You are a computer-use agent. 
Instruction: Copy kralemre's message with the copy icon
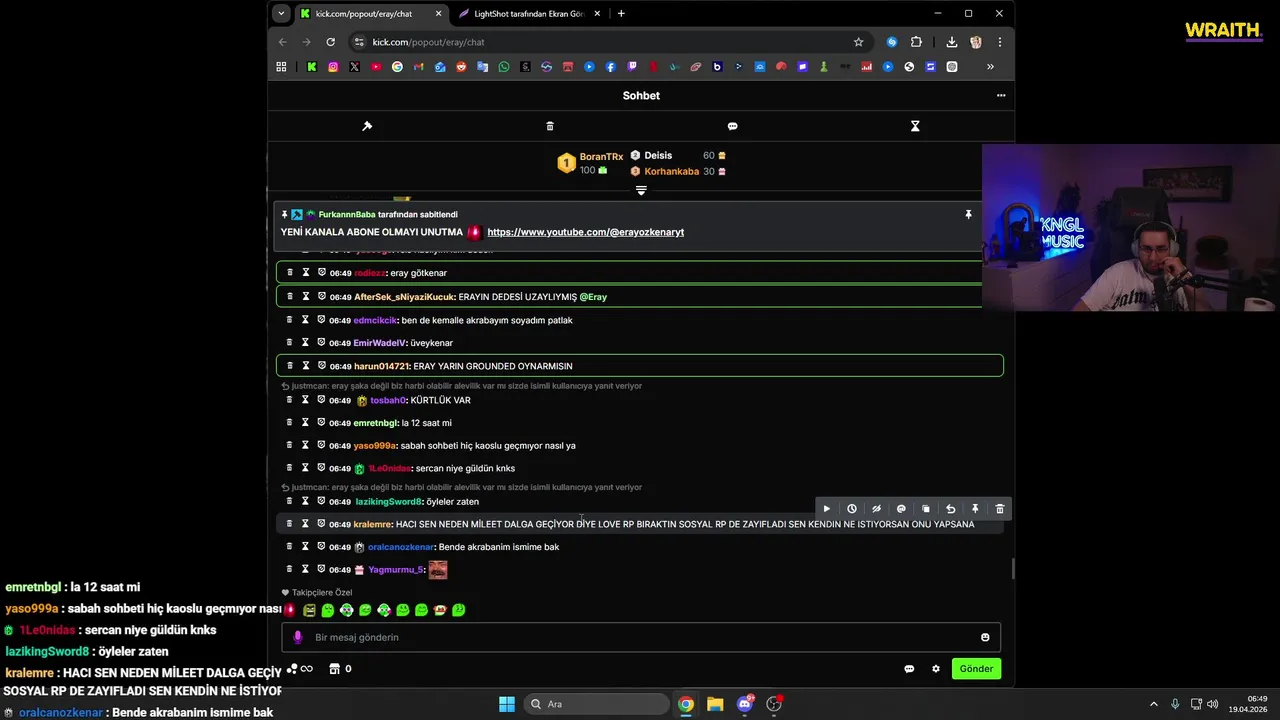(925, 509)
